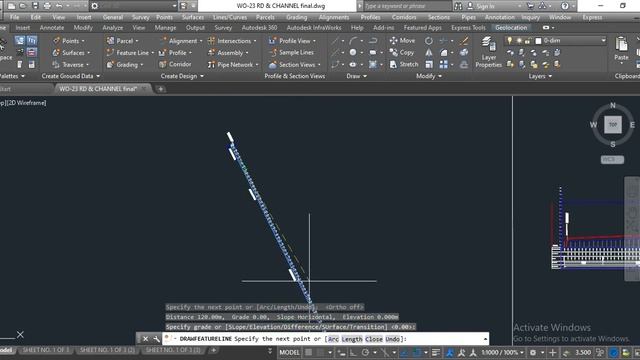Click the command line customize wrench icon

click(x=156, y=339)
